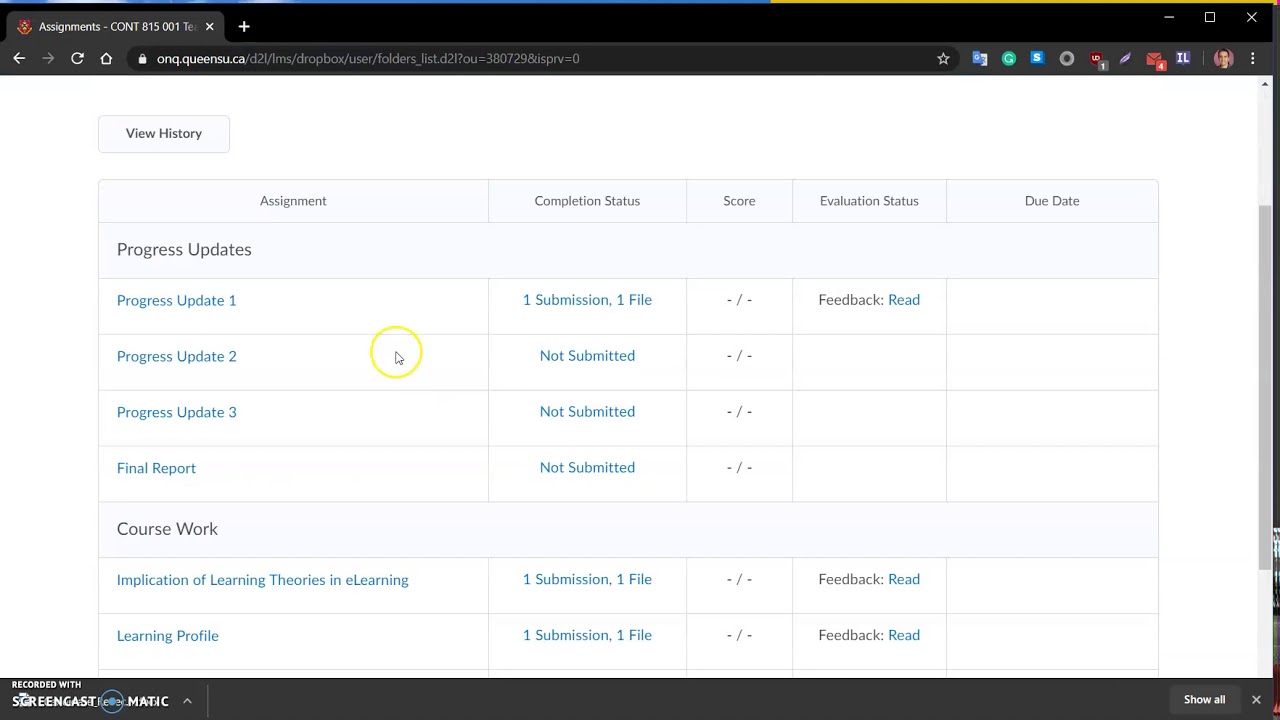This screenshot has height=720, width=1280.
Task: Open the browser home page
Action: click(106, 59)
